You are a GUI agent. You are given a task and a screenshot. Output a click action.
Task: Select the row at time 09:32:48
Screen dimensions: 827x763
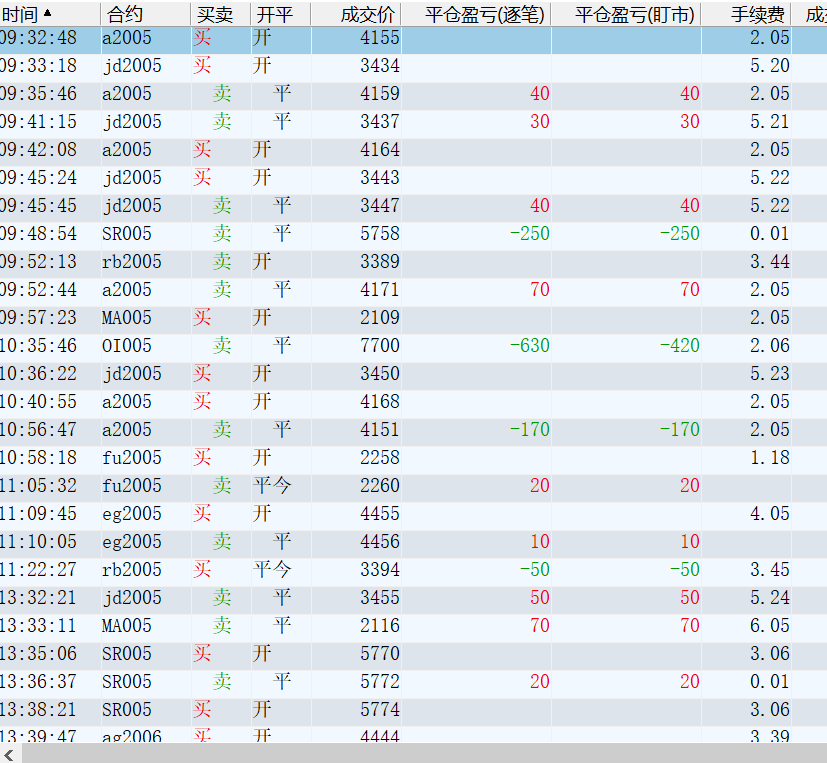coord(414,38)
